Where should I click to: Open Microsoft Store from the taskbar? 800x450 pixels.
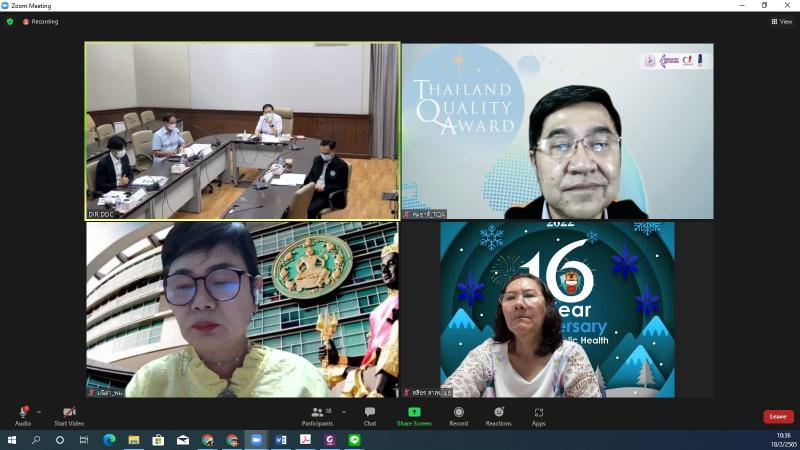coord(158,440)
